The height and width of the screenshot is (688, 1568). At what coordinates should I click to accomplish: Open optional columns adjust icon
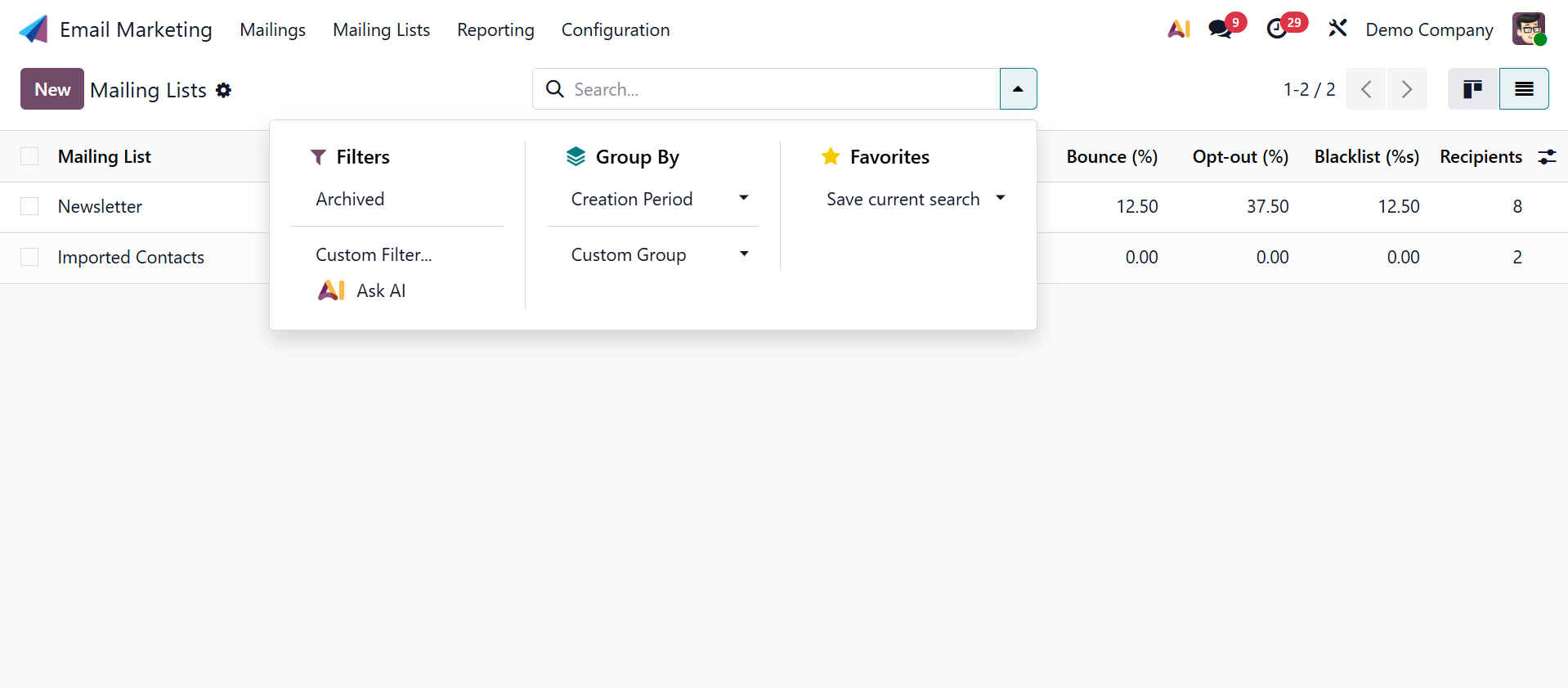coord(1547,157)
